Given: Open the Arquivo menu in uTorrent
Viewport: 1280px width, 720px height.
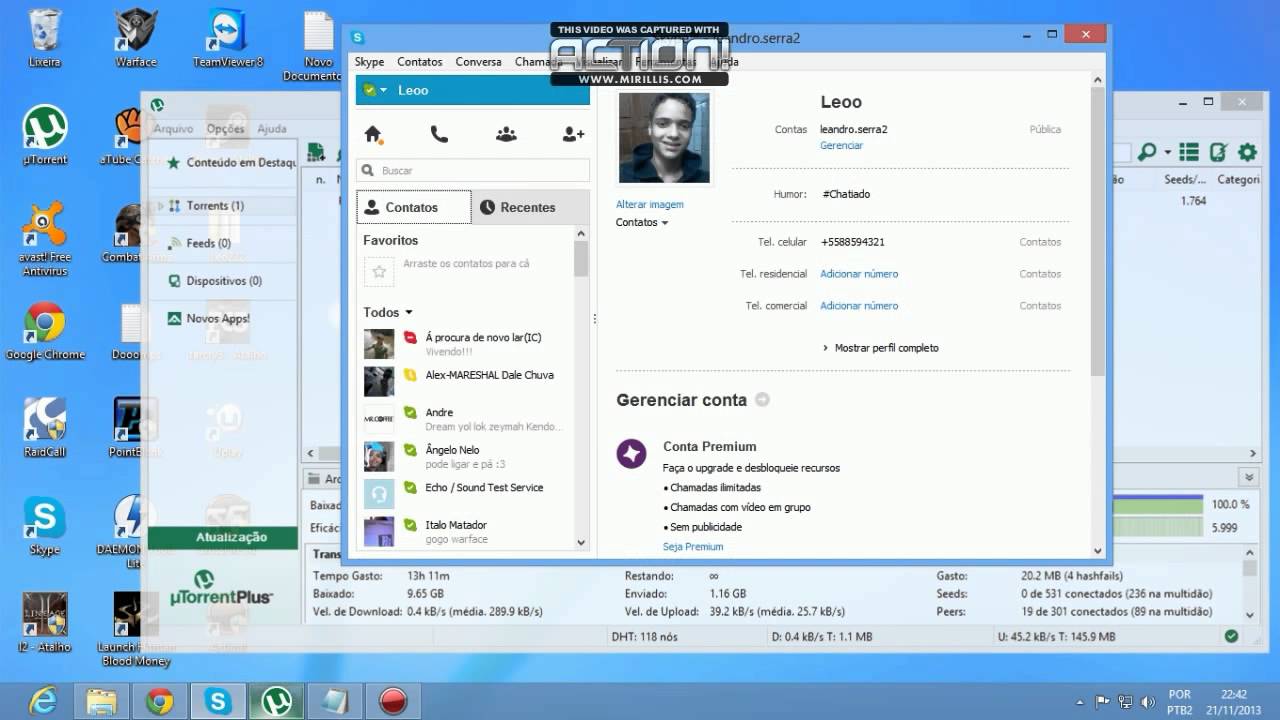Looking at the screenshot, I should point(173,129).
